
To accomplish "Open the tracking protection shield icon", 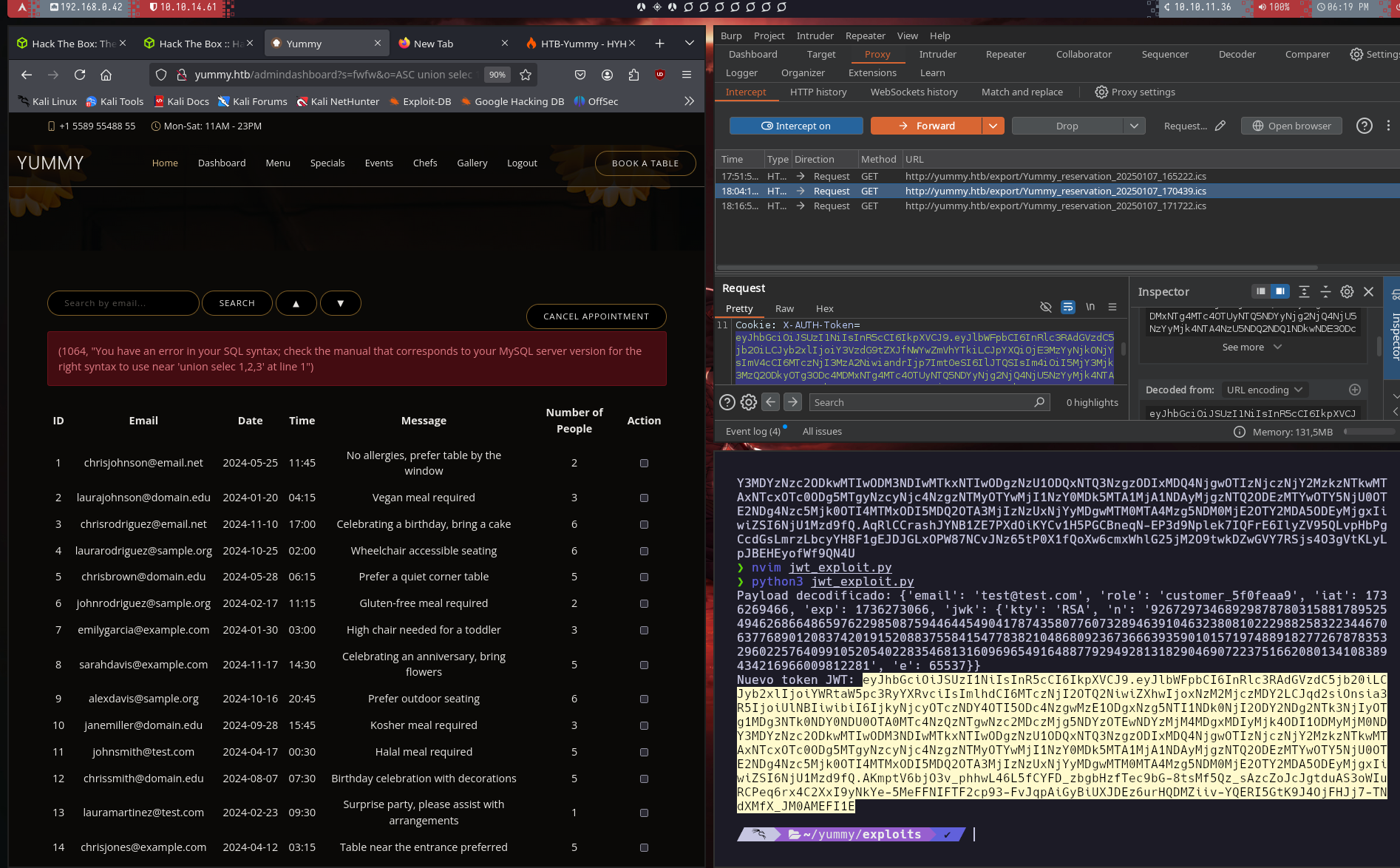I will (161, 75).
